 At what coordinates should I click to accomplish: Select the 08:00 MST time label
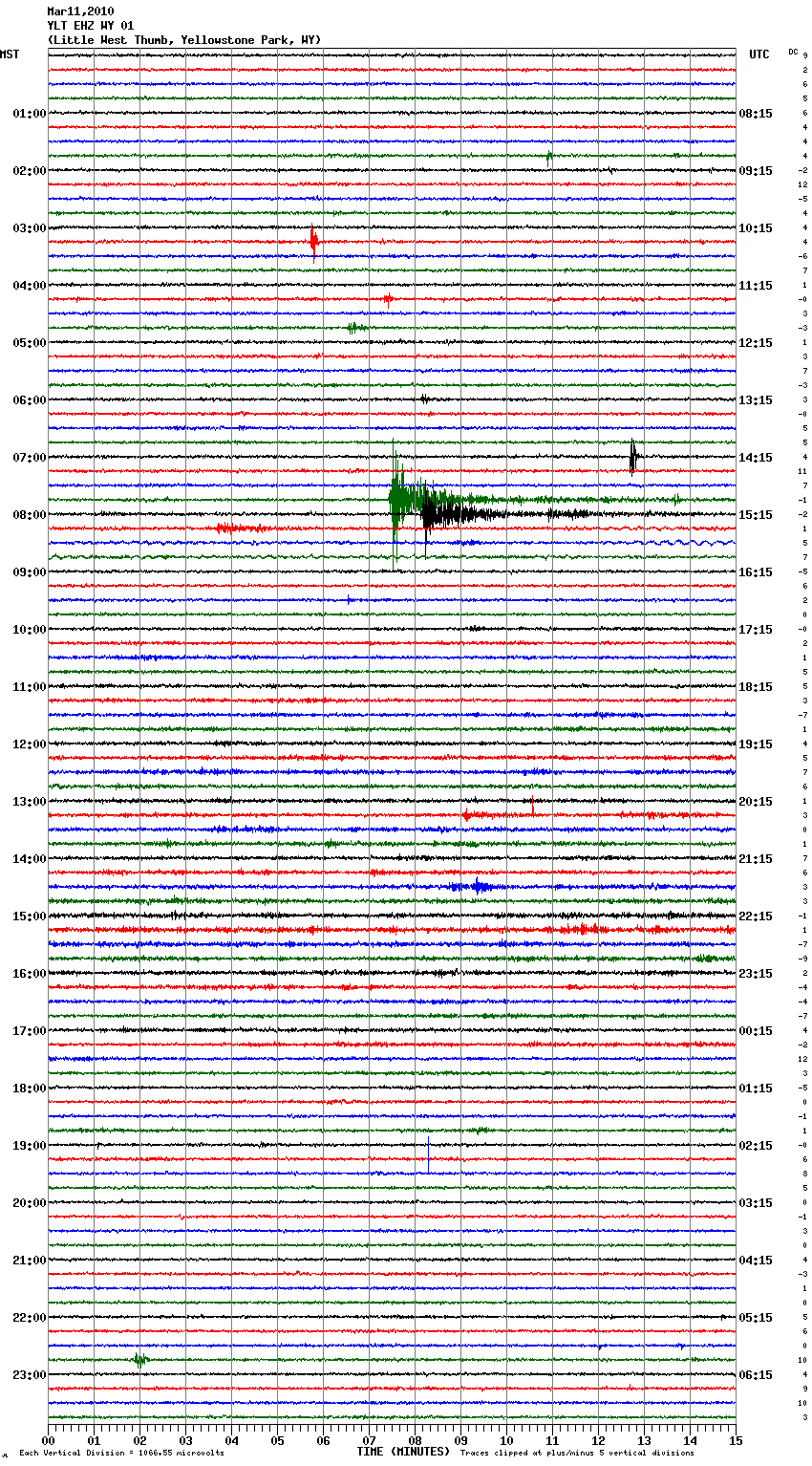point(30,515)
